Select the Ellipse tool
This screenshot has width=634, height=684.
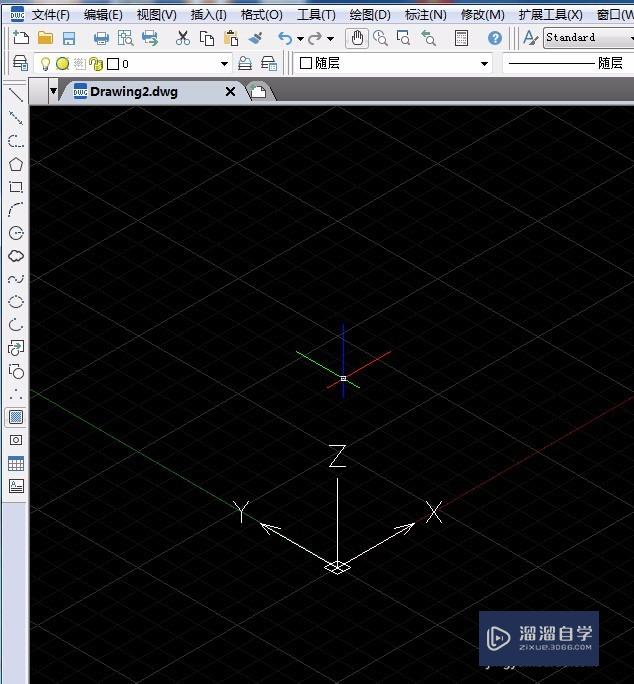(16, 302)
